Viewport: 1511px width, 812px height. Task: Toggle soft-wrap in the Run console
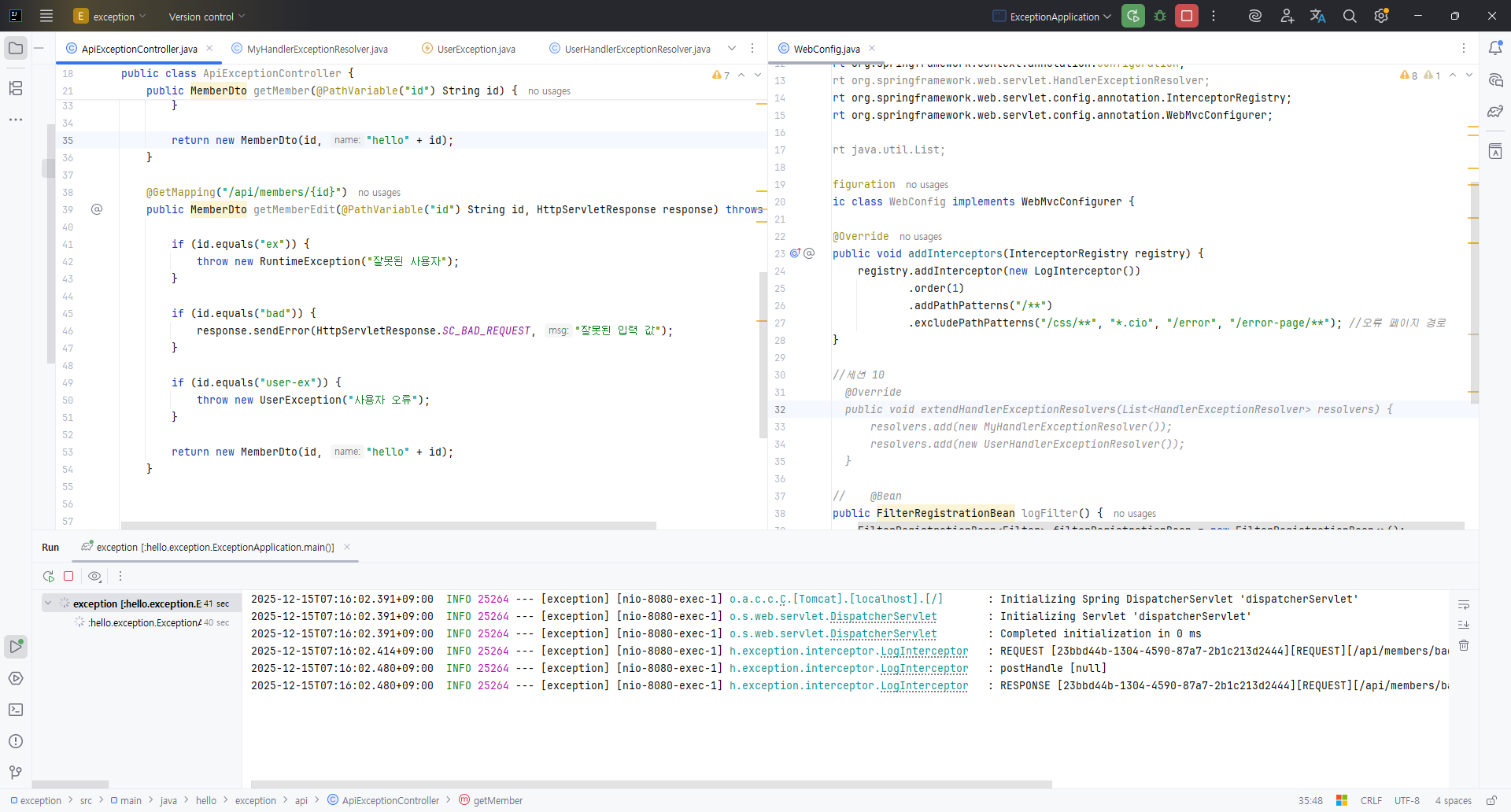pyautogui.click(x=1464, y=605)
